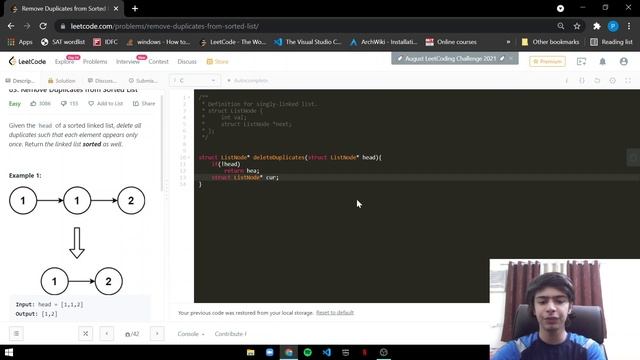
Task: Toggle fold arrow at deleteDuplicates line
Action: click(189, 158)
